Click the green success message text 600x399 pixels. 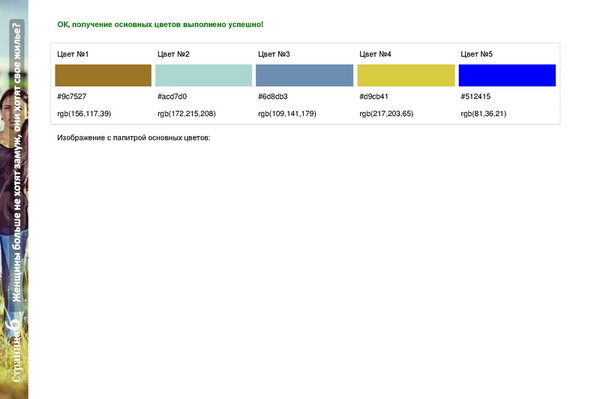(160, 24)
